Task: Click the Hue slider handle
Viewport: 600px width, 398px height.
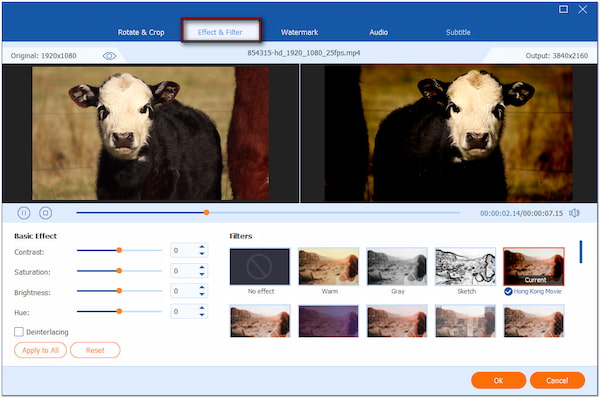Action: [x=119, y=311]
